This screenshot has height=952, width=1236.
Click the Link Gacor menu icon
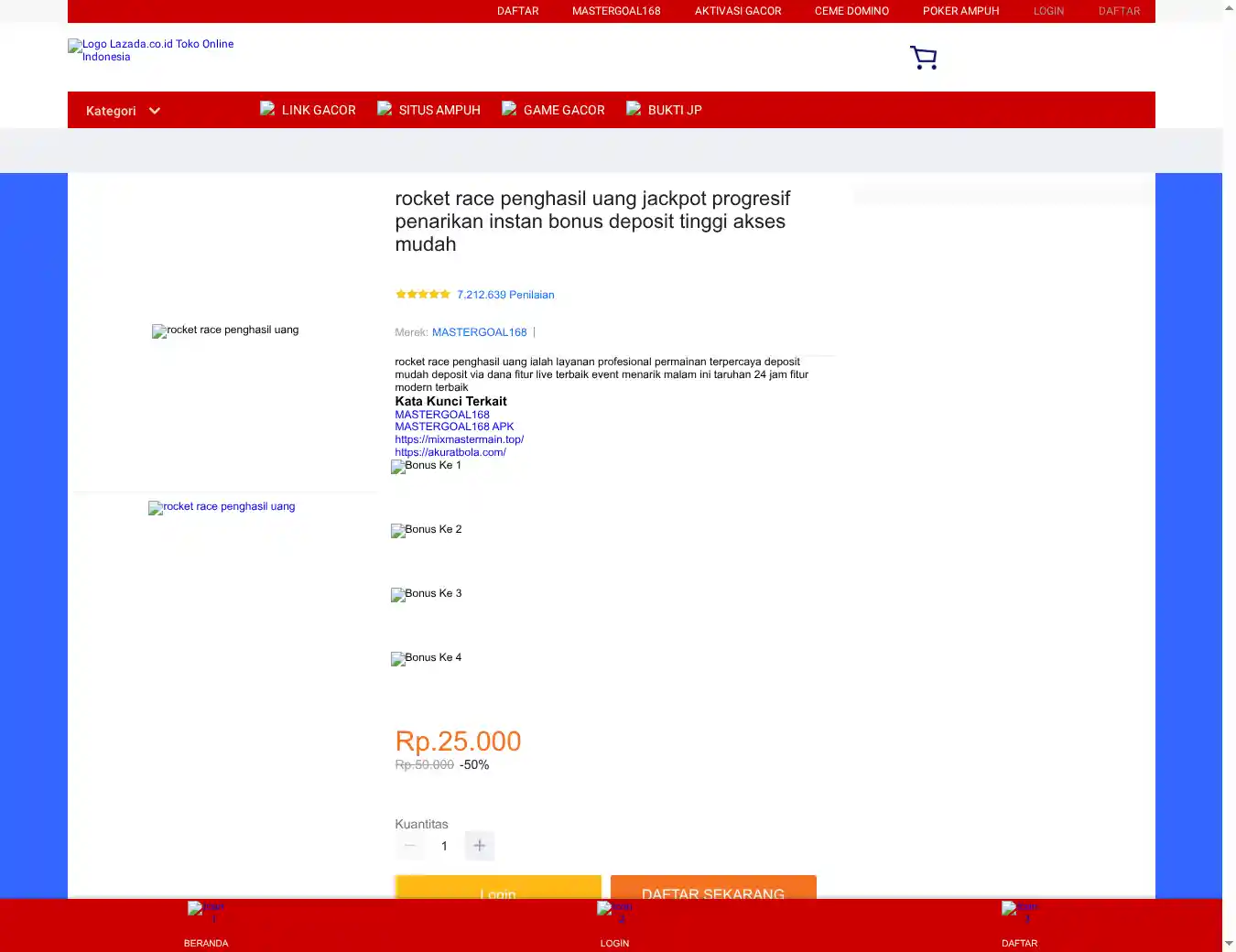[x=267, y=109]
